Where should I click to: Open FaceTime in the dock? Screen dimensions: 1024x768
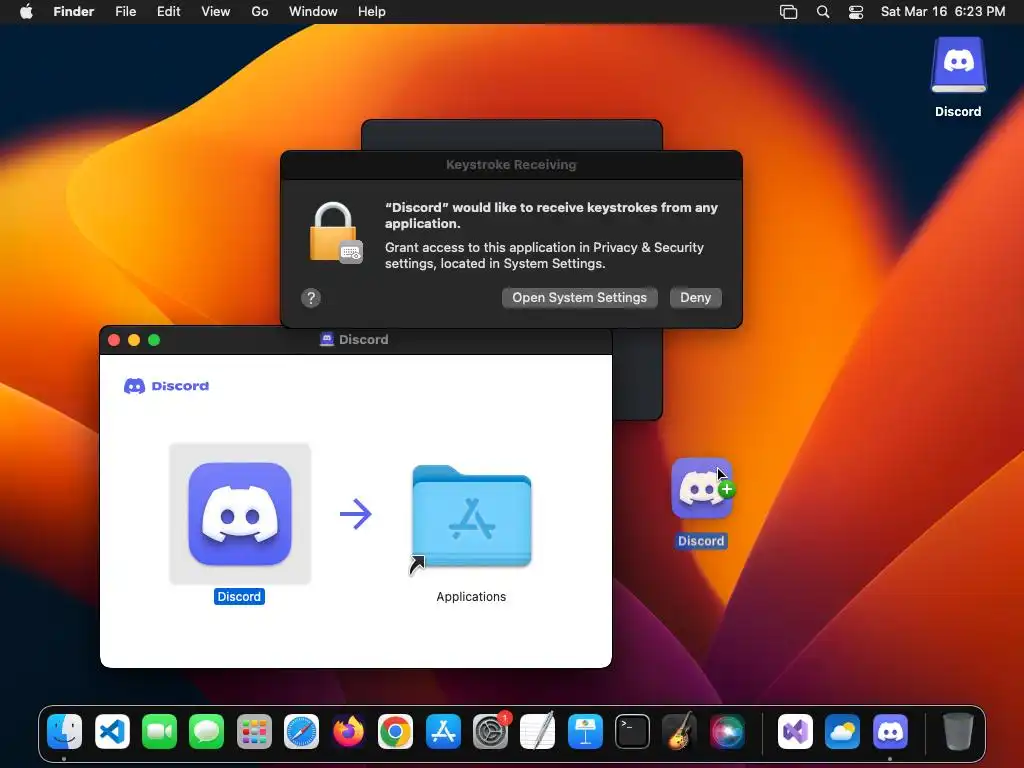click(x=159, y=731)
